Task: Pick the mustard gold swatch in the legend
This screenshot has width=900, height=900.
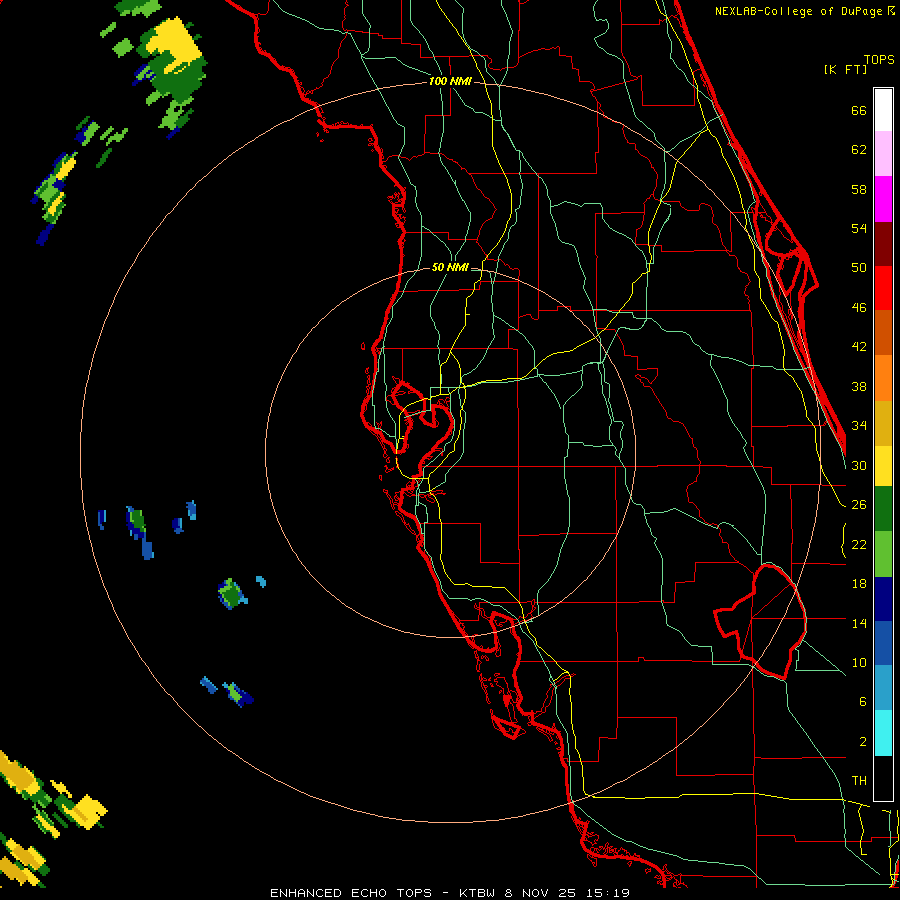Action: 883,423
